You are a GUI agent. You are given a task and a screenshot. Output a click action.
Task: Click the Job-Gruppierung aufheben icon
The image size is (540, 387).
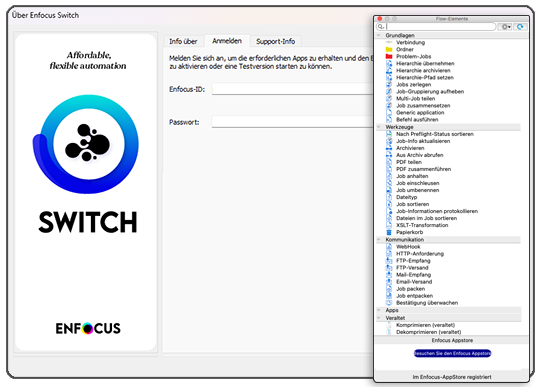tap(389, 91)
